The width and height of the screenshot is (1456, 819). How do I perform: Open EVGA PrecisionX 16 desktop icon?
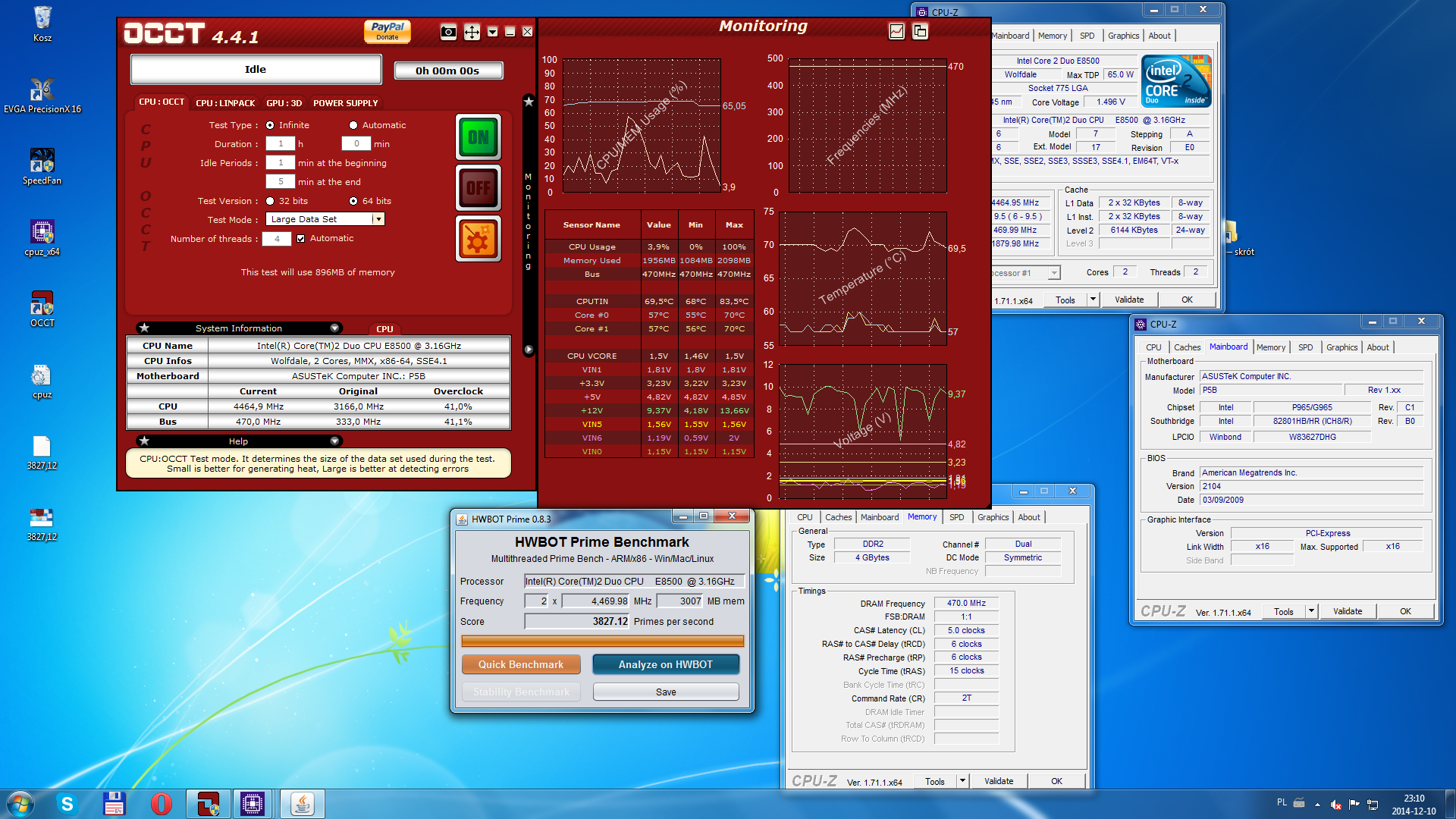[x=42, y=96]
